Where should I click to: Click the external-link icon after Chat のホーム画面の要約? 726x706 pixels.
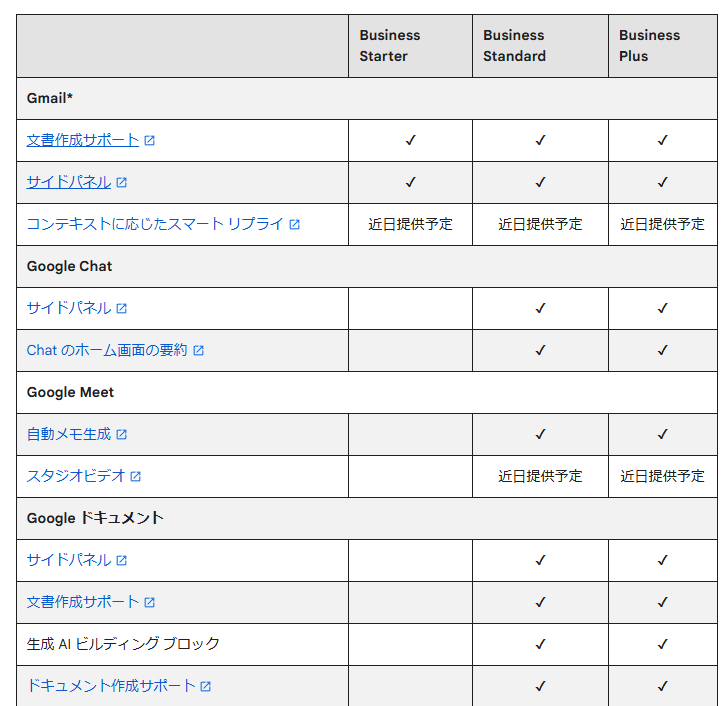(x=199, y=350)
